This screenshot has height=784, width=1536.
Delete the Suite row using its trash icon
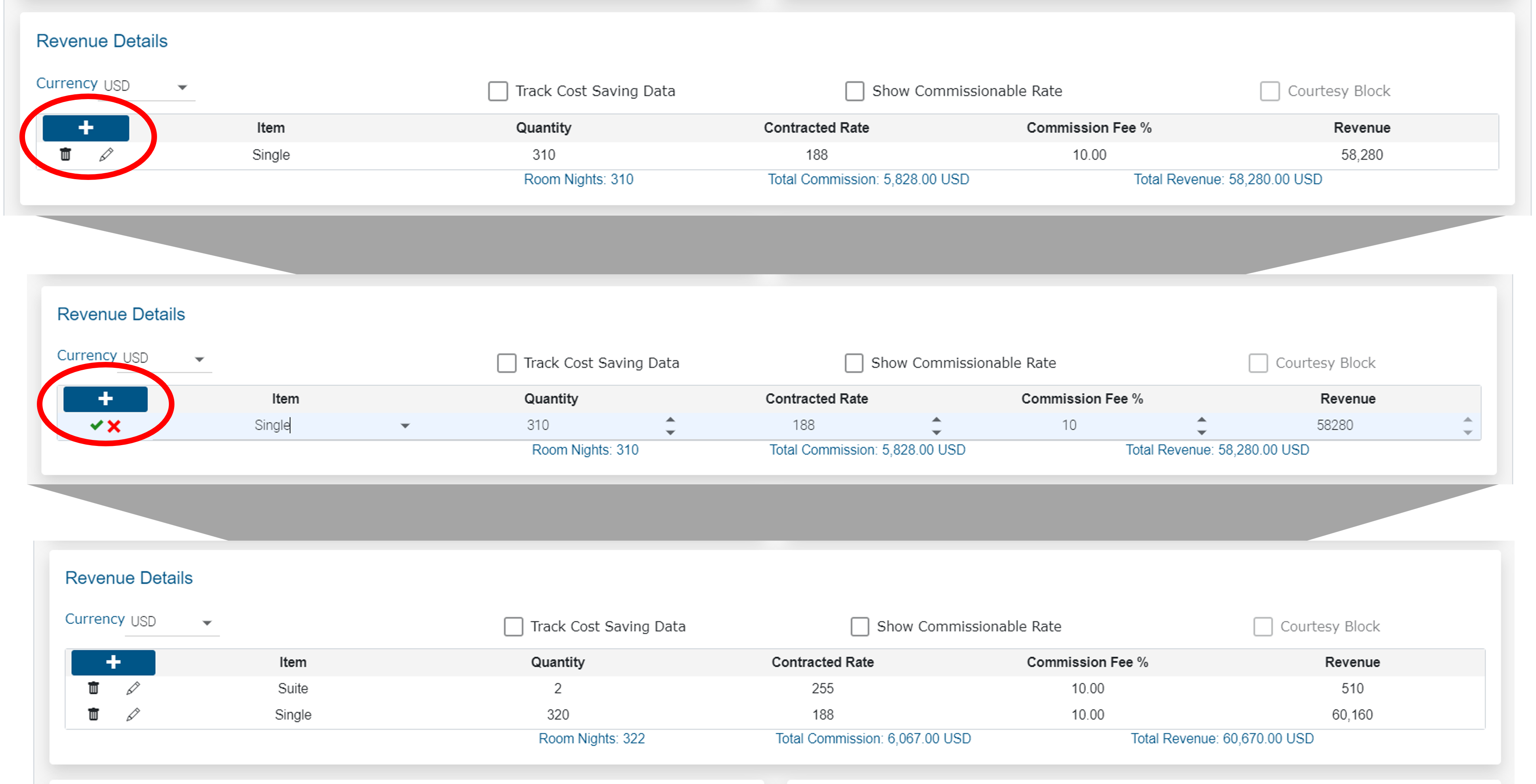pos(94,688)
